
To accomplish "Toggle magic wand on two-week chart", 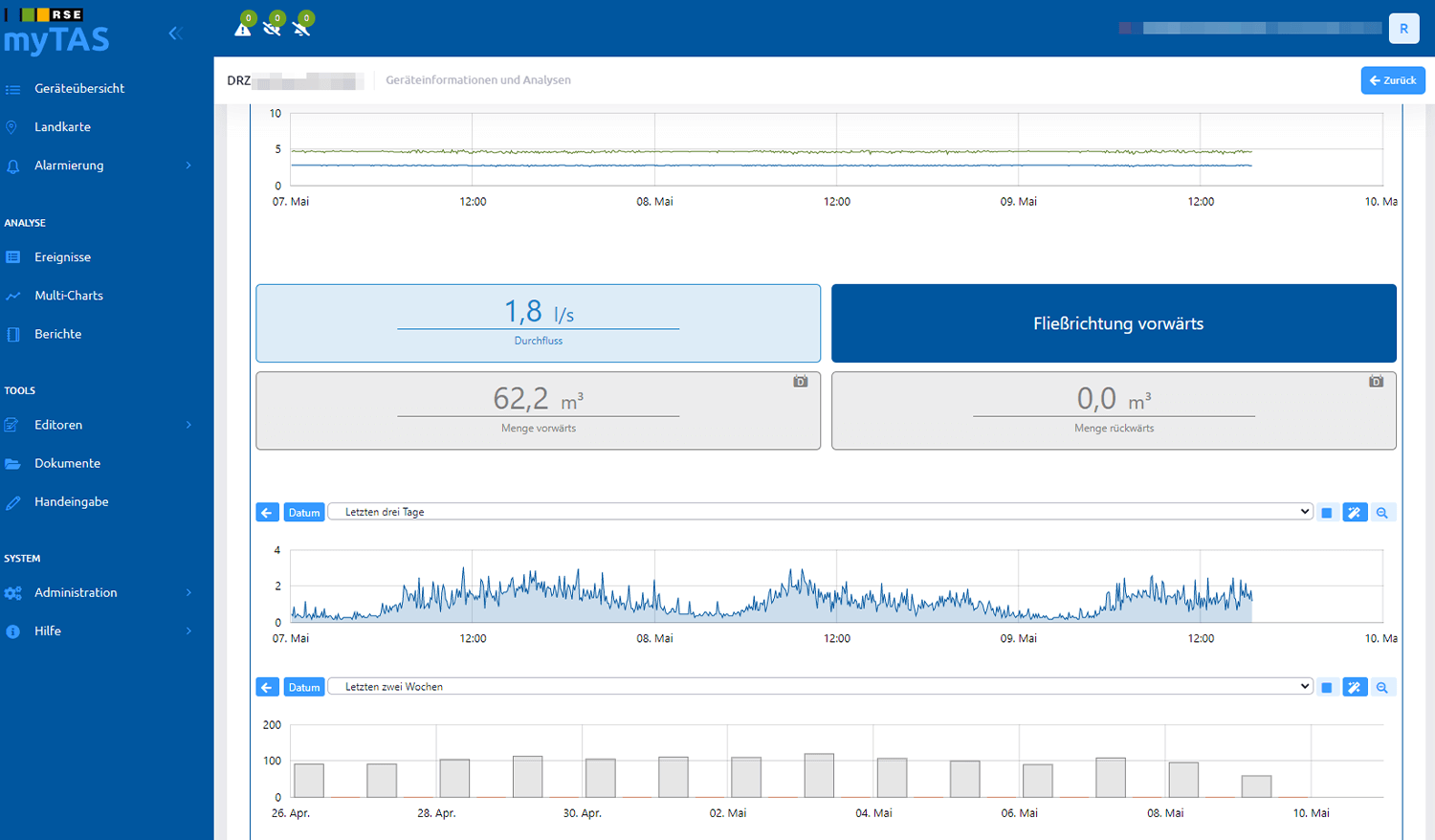I will click(1355, 687).
